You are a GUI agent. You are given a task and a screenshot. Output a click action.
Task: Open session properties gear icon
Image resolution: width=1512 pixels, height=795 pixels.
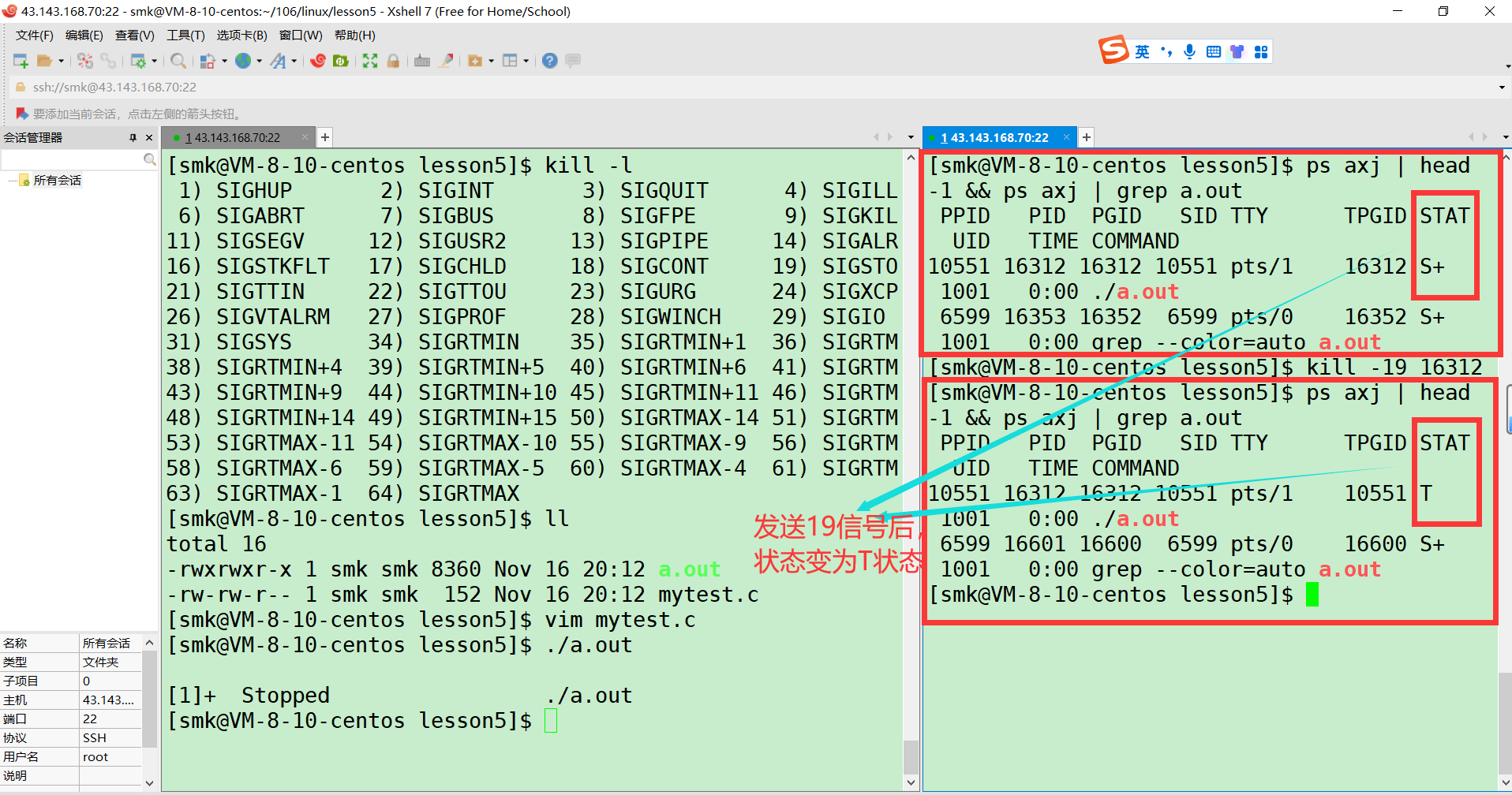tap(137, 61)
